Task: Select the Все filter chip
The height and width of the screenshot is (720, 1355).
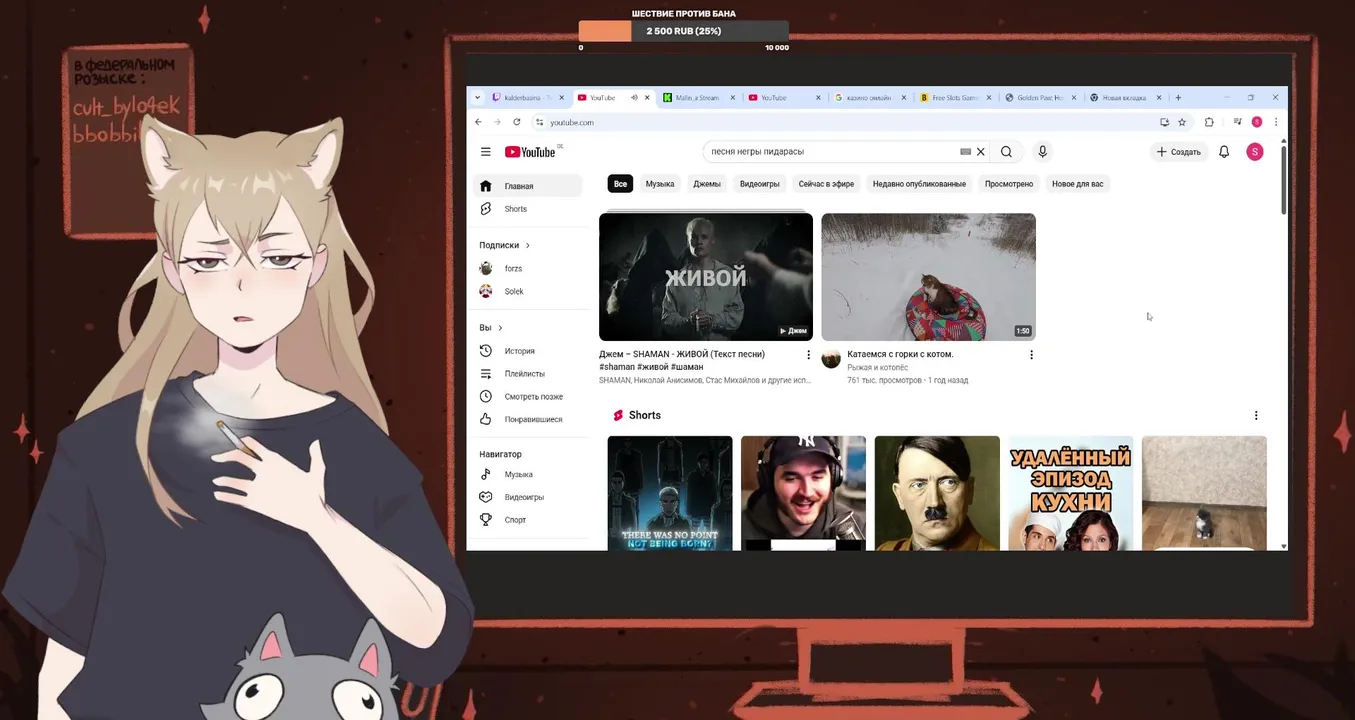Action: point(620,184)
